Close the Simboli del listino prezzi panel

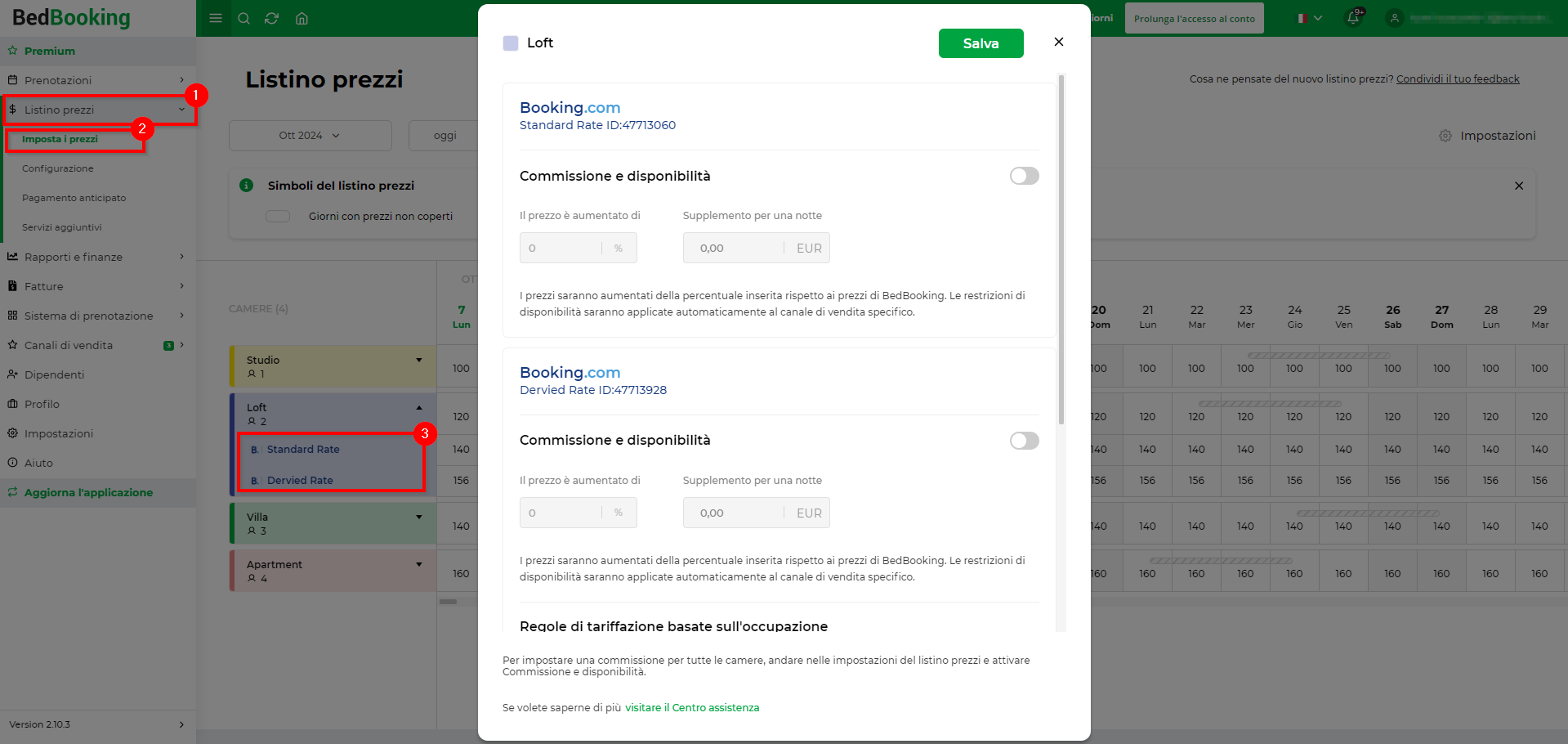point(1519,186)
